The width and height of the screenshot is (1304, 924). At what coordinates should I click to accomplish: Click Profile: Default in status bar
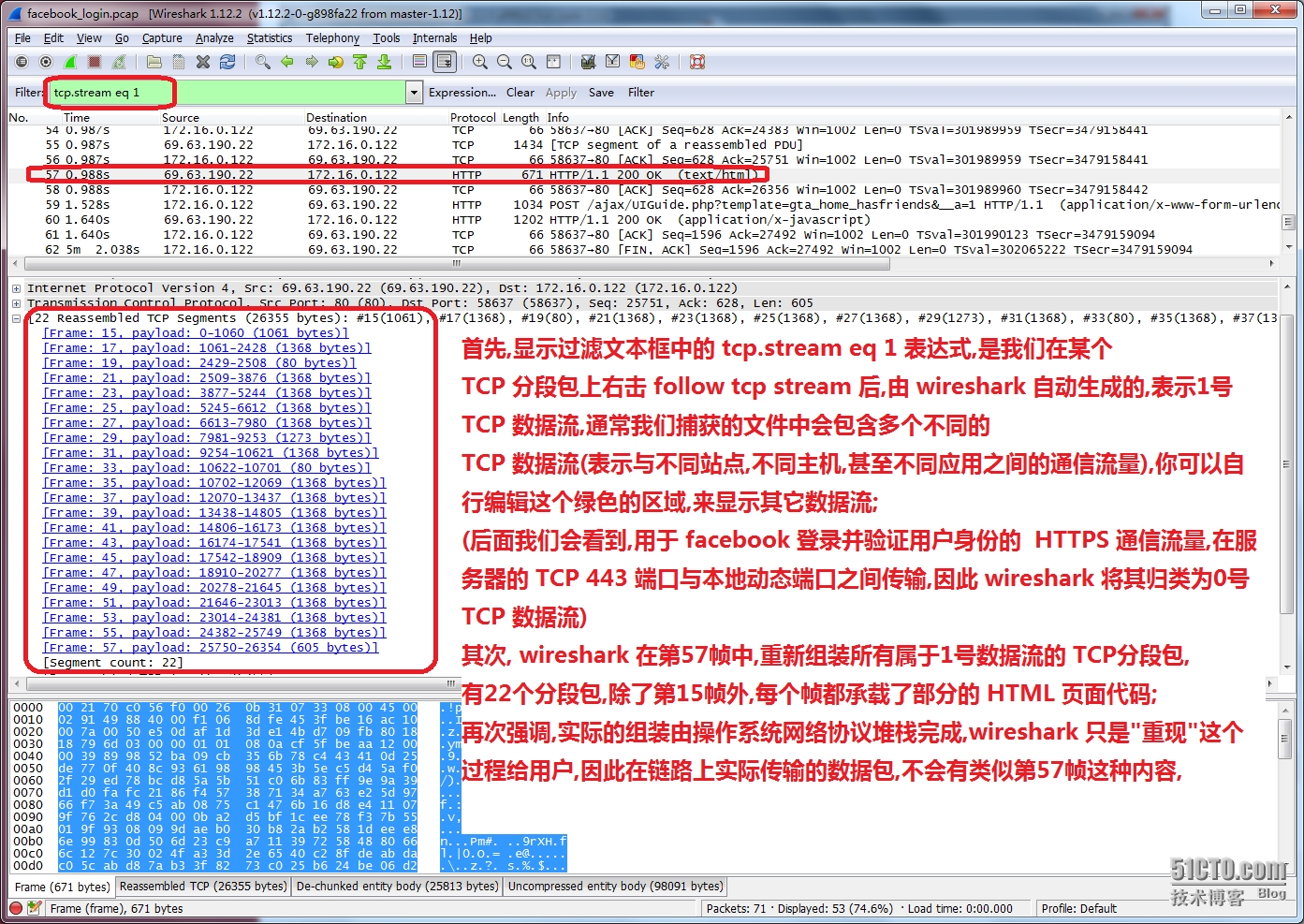1079,908
